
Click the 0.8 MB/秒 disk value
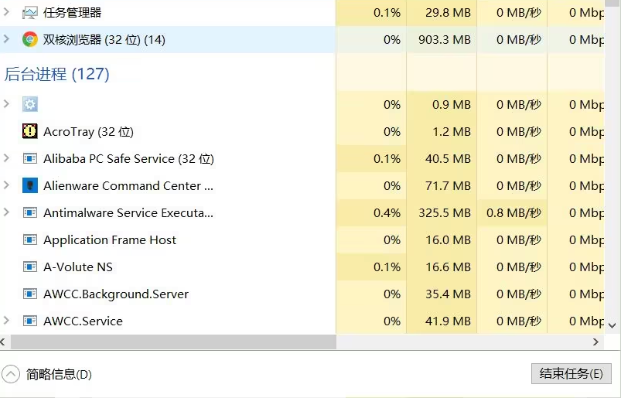514,213
